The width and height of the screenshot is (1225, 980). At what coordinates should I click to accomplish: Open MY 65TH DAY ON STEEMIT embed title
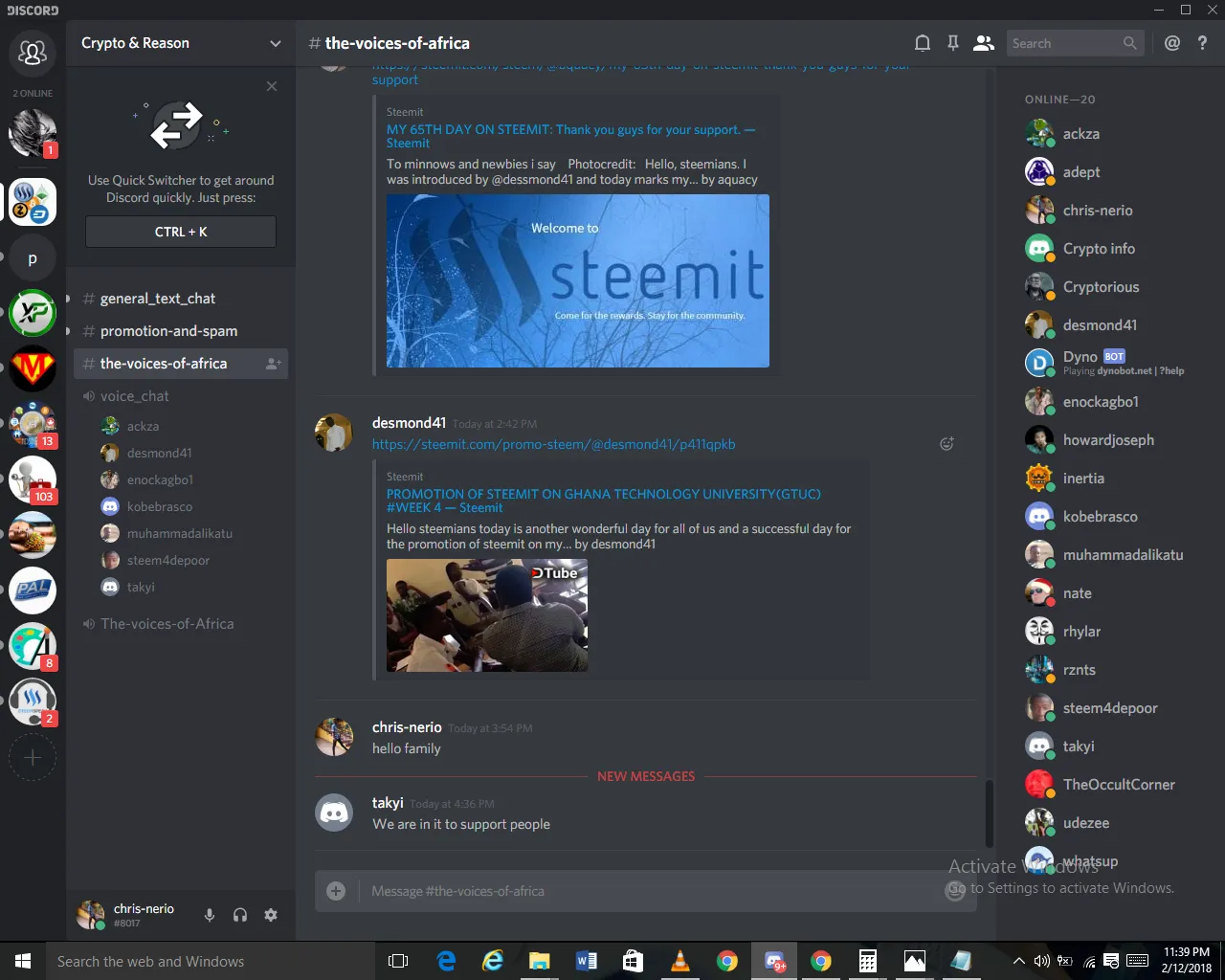pos(570,136)
